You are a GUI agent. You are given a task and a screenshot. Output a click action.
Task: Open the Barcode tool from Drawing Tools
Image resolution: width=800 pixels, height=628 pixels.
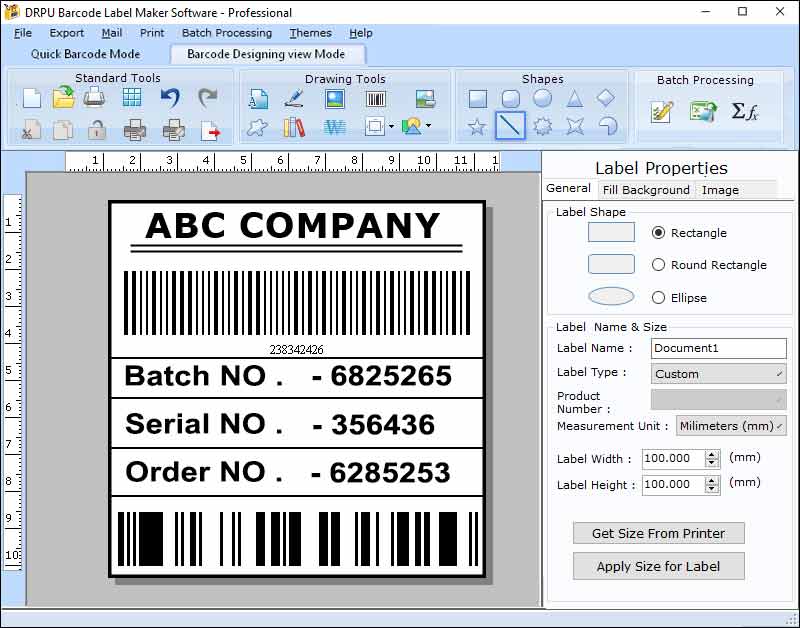click(x=375, y=97)
